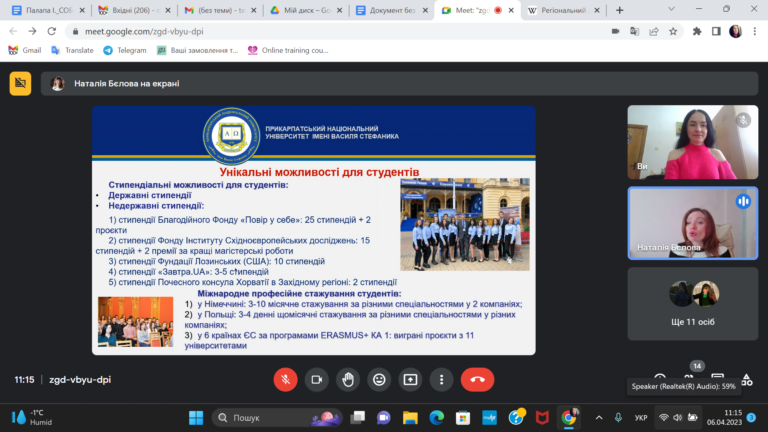Select Наталія Бєлова video tile

(693, 223)
